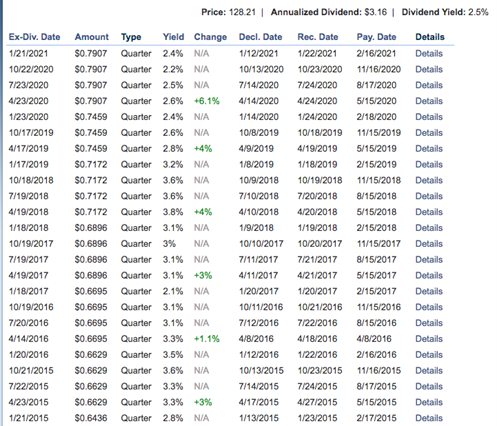View Details for 1/18/2017 dividend
Viewport: 497px width, 426px height.
click(429, 291)
